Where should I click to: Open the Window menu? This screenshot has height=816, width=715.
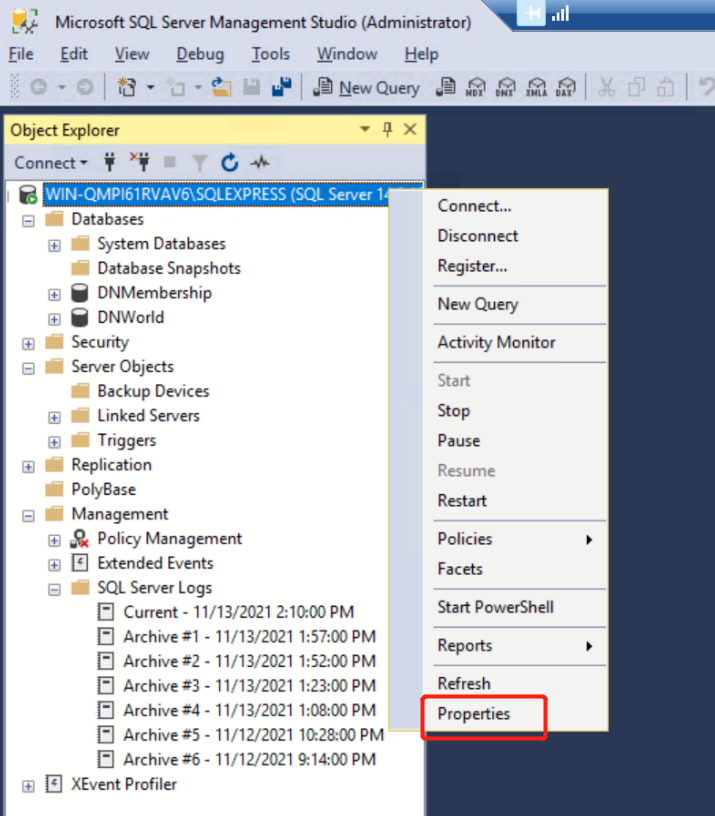coord(347,54)
